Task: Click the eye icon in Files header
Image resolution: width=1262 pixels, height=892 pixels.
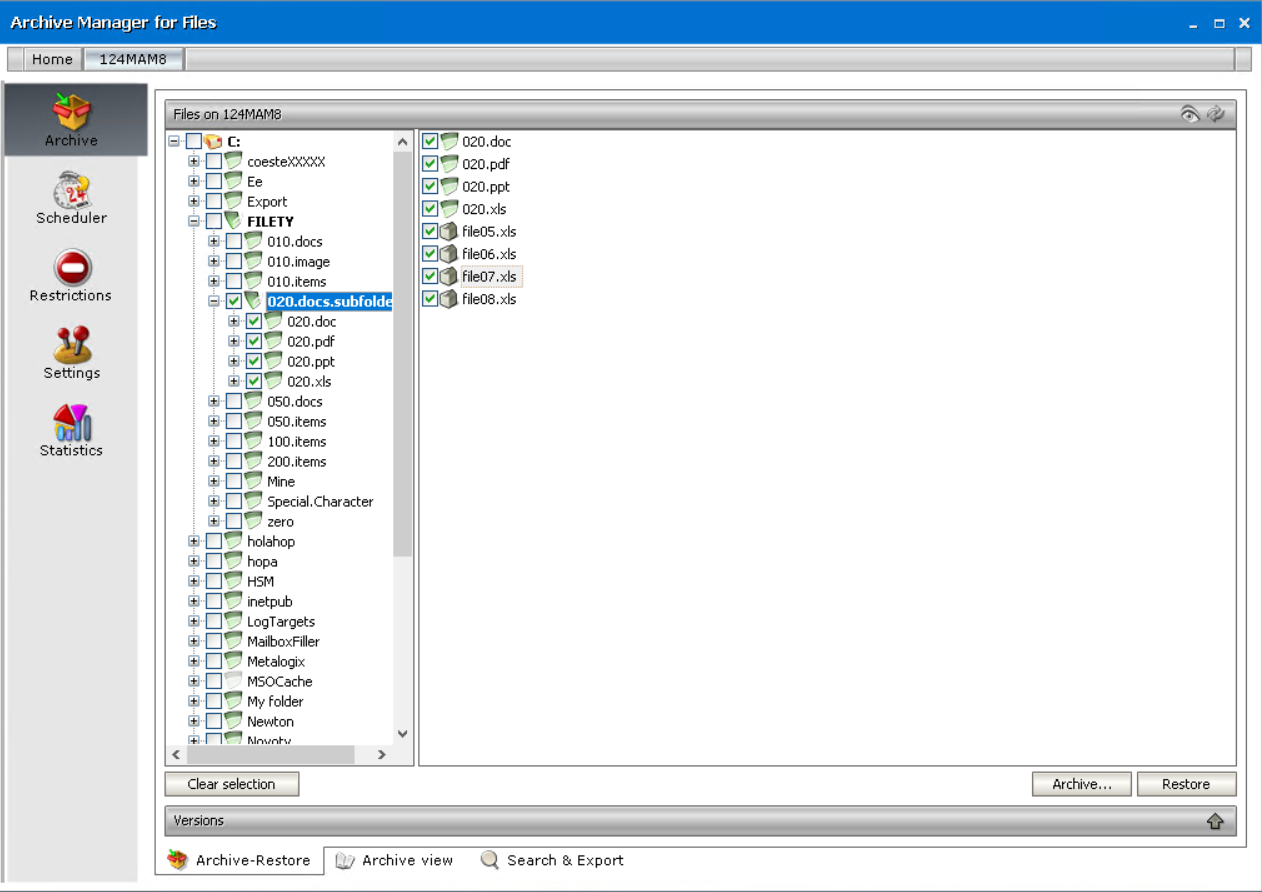Action: [x=1189, y=114]
